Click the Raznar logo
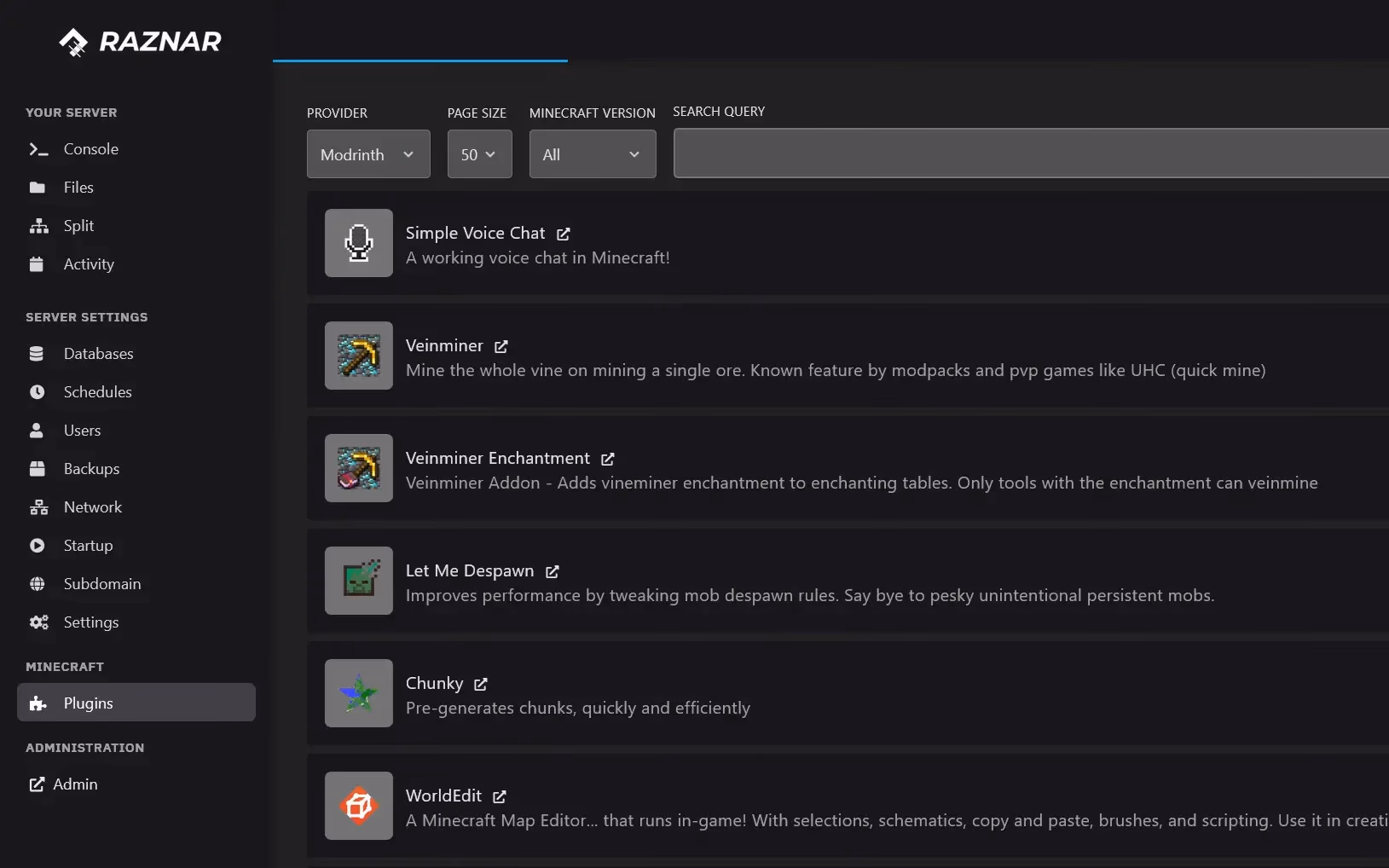 [140, 42]
